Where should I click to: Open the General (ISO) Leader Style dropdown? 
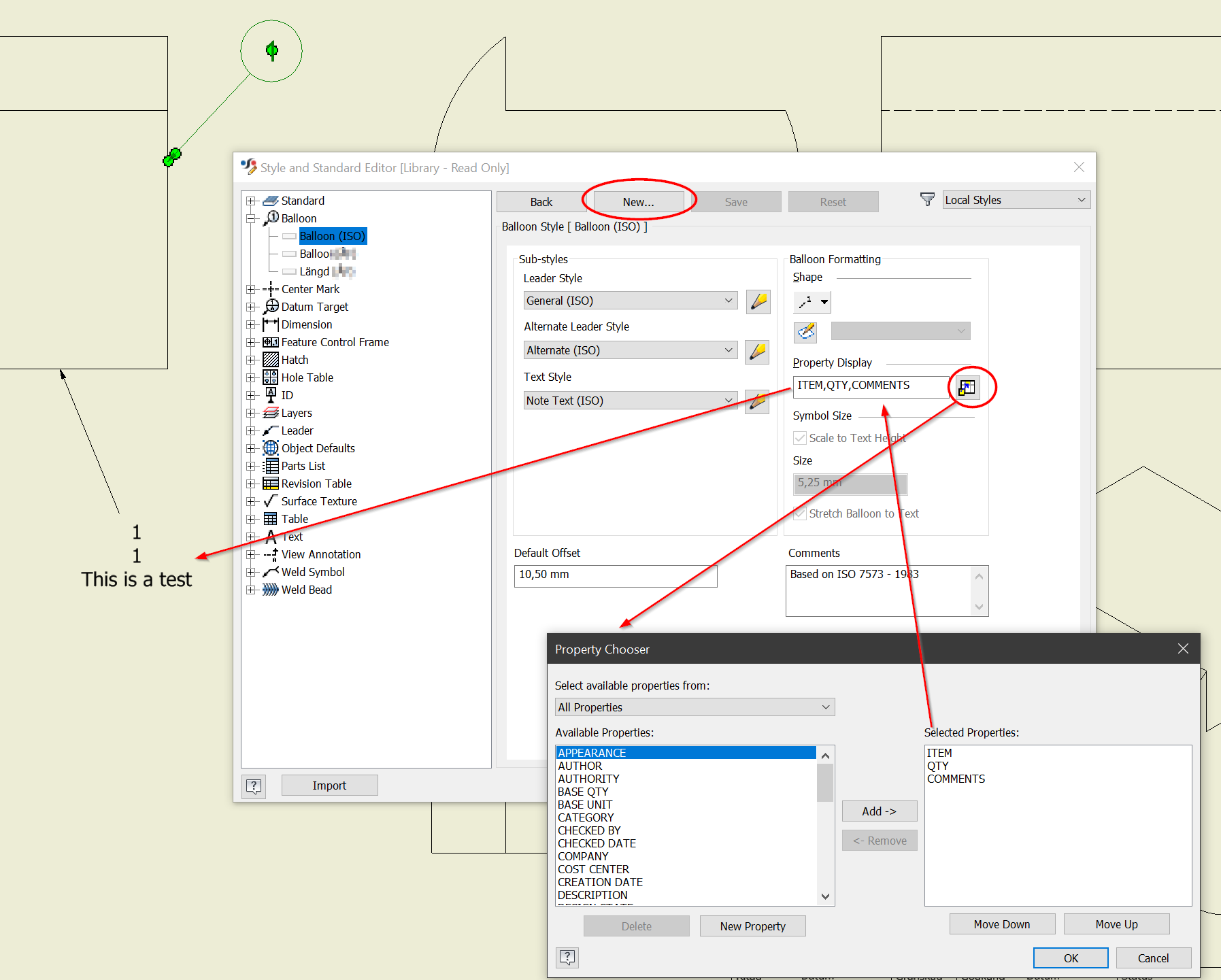pyautogui.click(x=729, y=300)
